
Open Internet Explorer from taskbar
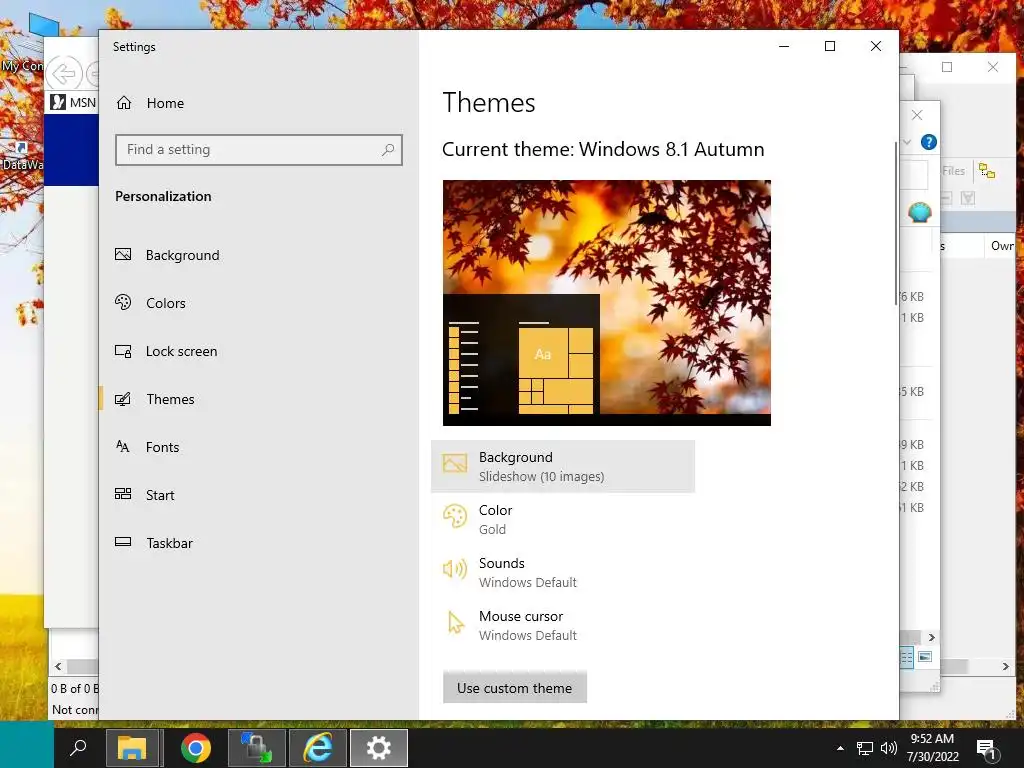[317, 748]
